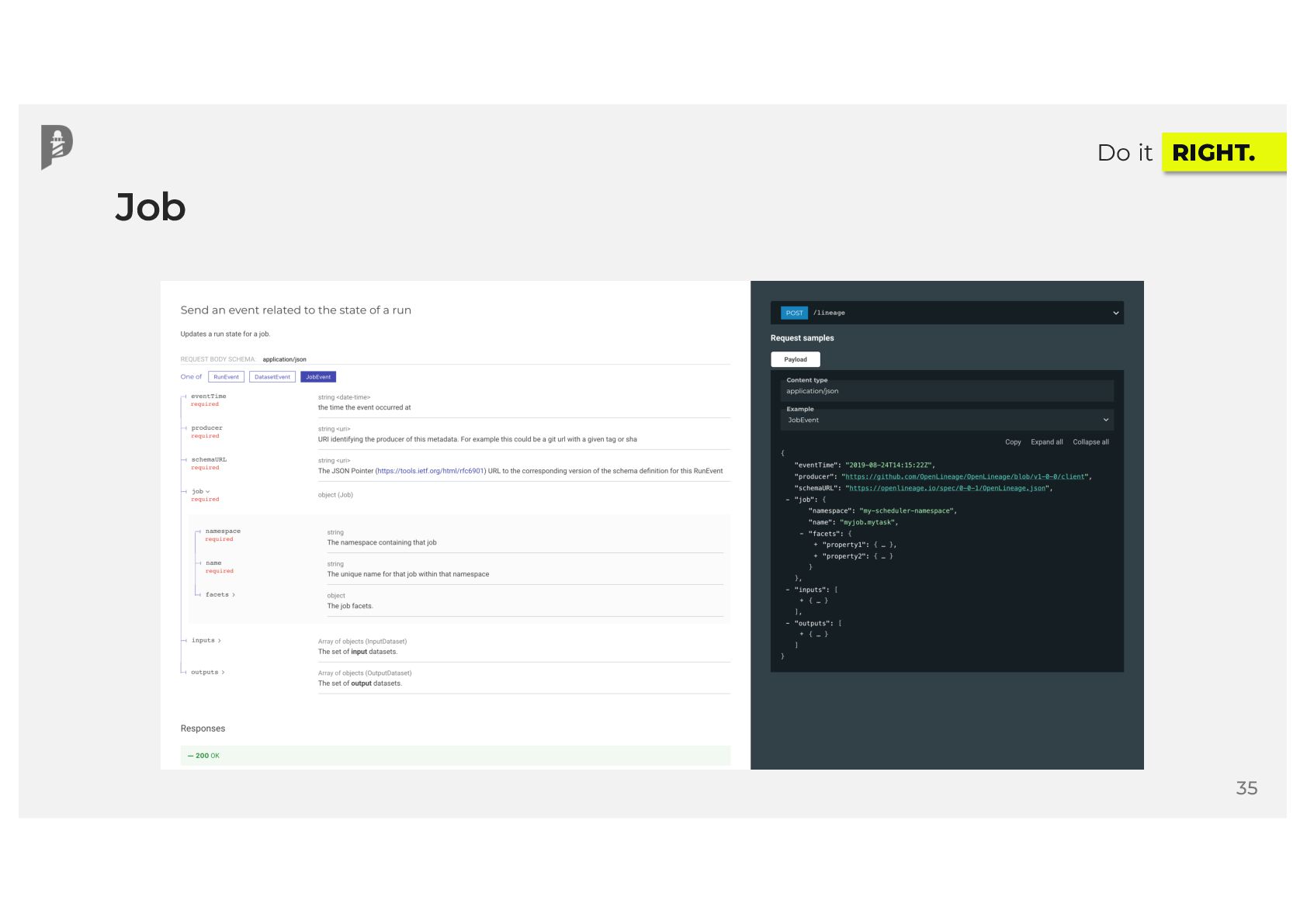Click the application/json content type value

point(812,391)
